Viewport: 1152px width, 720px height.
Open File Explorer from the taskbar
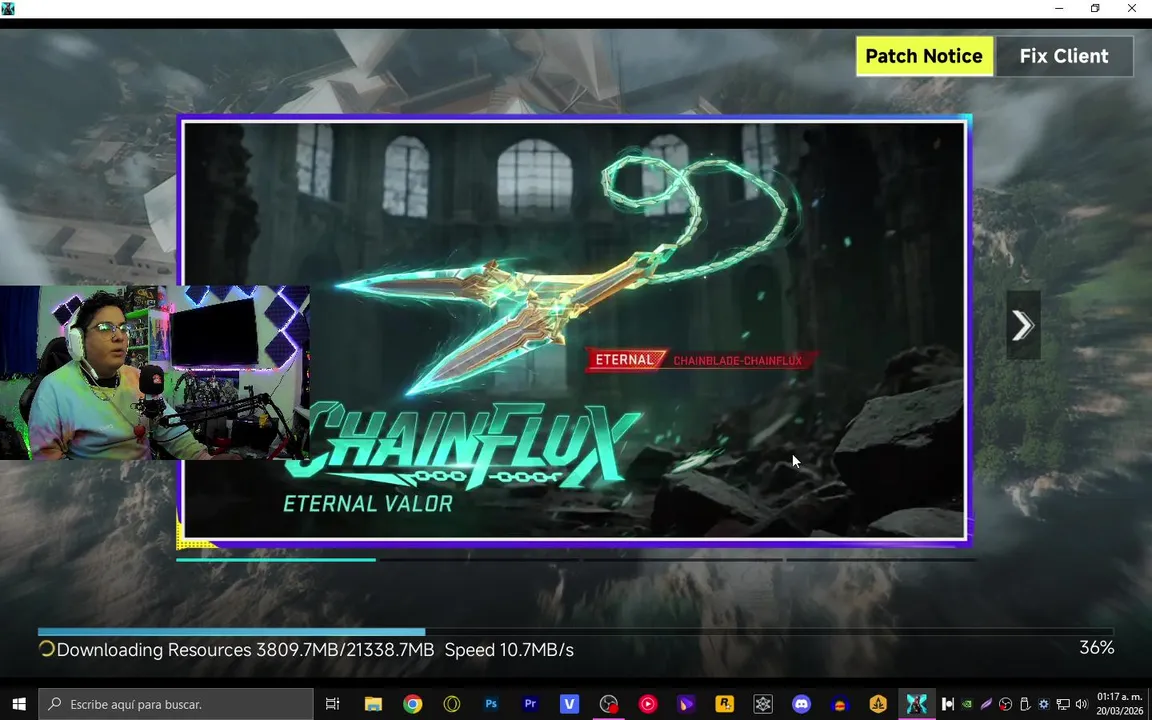pos(373,704)
